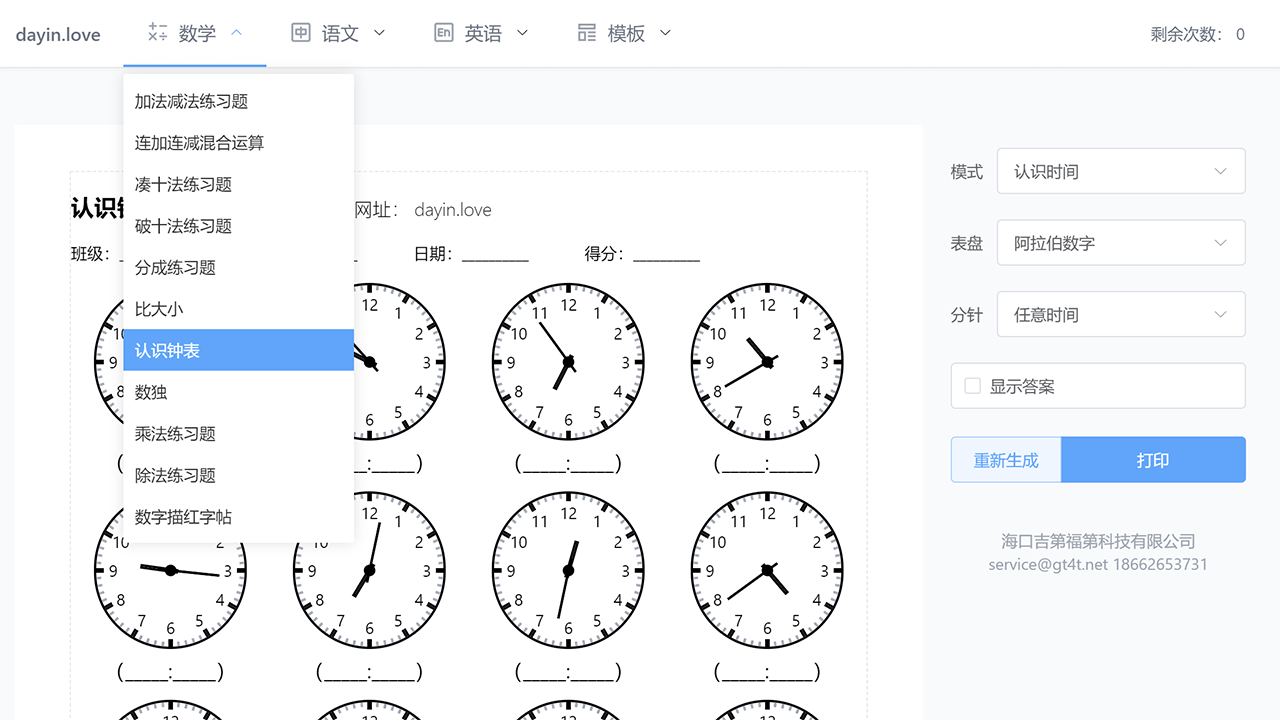Image resolution: width=1280 pixels, height=720 pixels.
Task: Select 认识钟表 in the dropdown list
Action: click(x=238, y=350)
